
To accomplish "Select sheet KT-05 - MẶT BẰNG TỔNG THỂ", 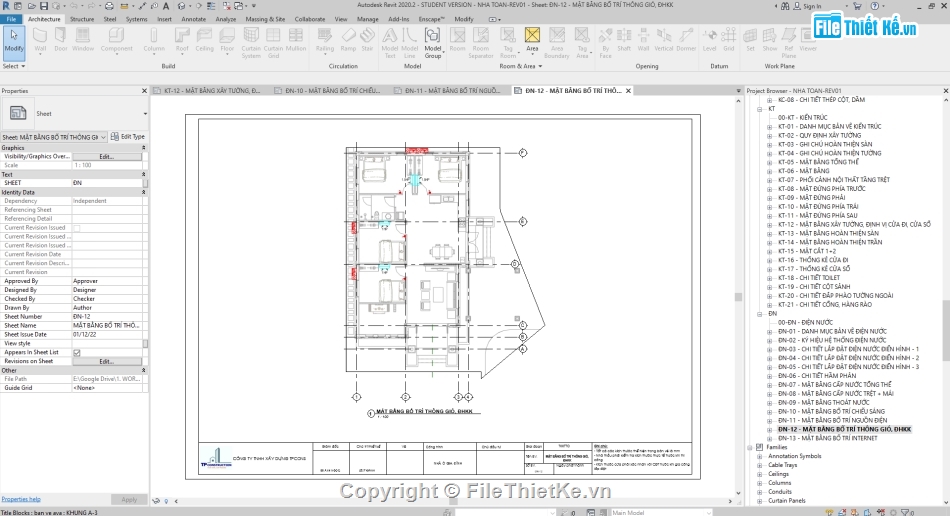I will 819,162.
